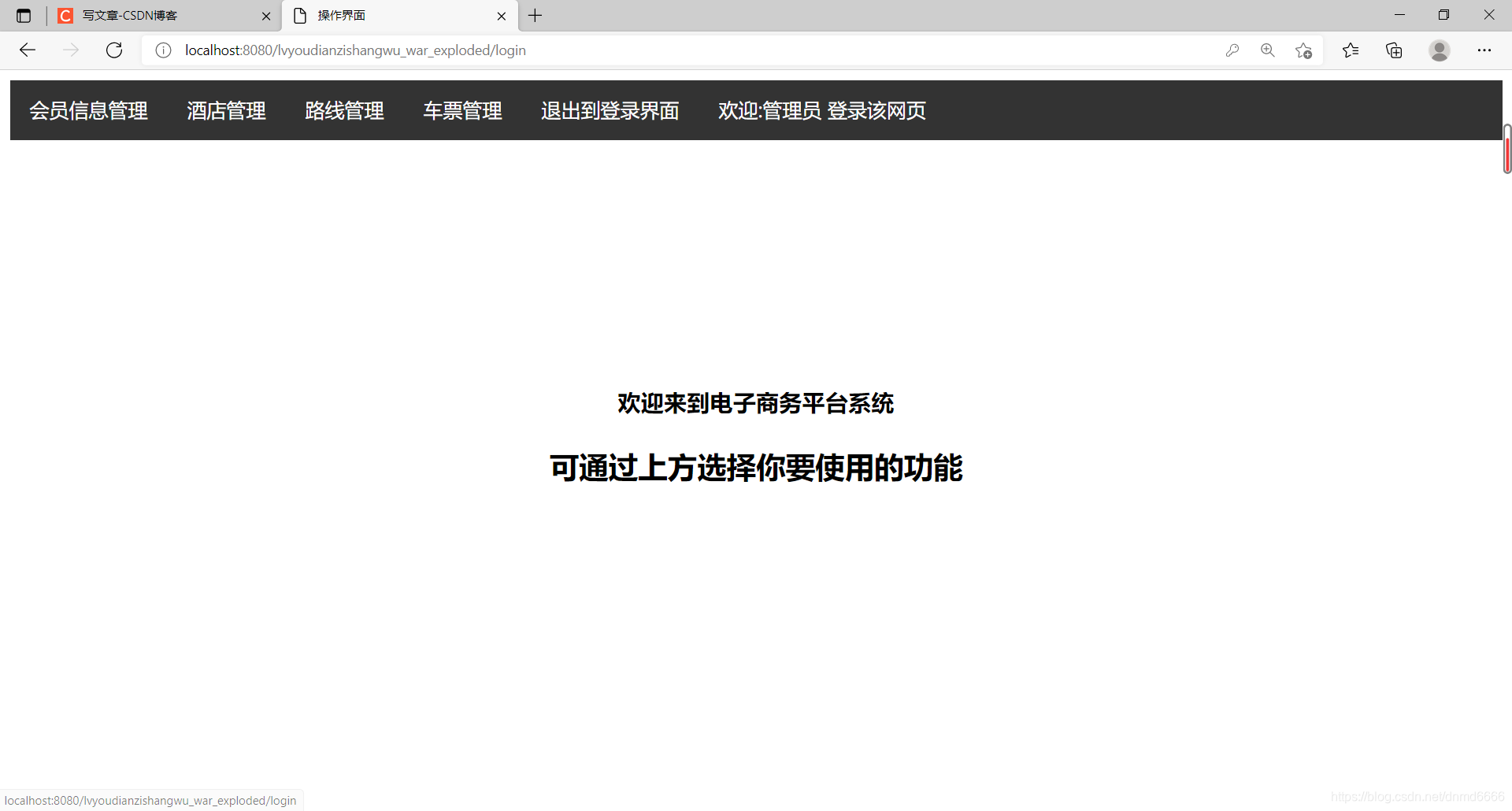
Task: Click the vertical scrollbar on the right
Action: pos(1506,148)
